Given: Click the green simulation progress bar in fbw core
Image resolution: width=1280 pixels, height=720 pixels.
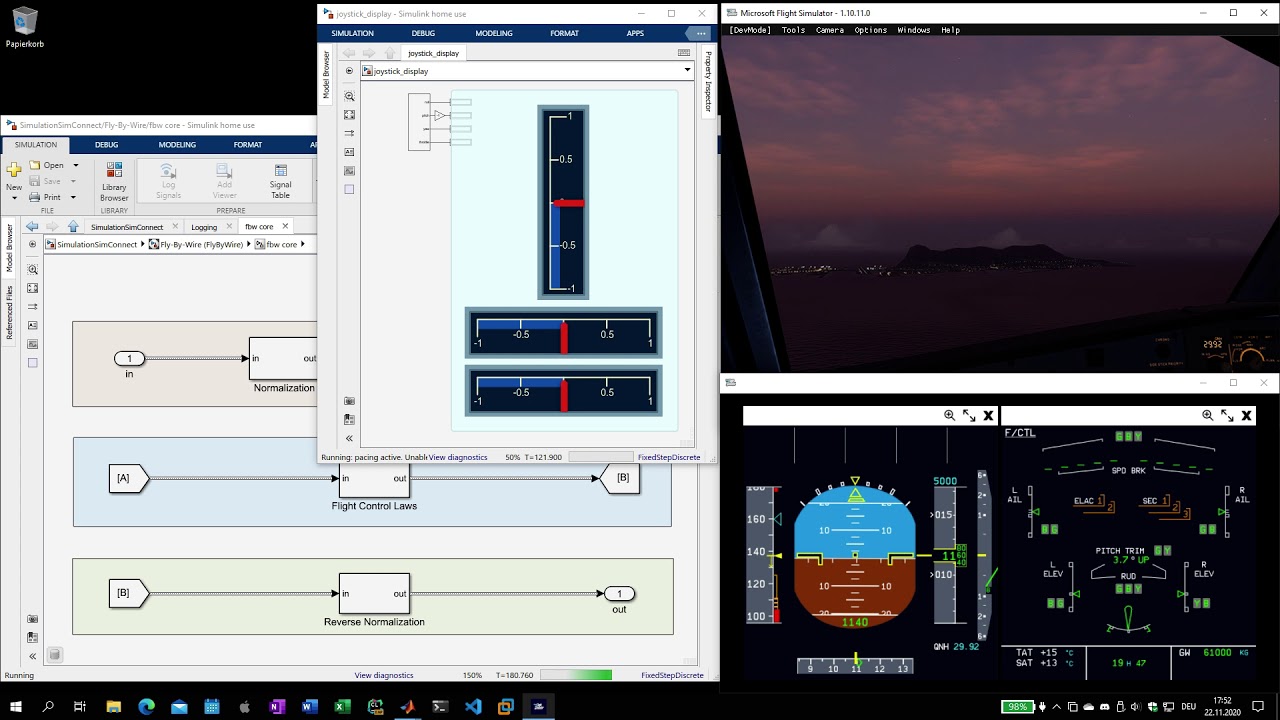Looking at the screenshot, I should 575,675.
